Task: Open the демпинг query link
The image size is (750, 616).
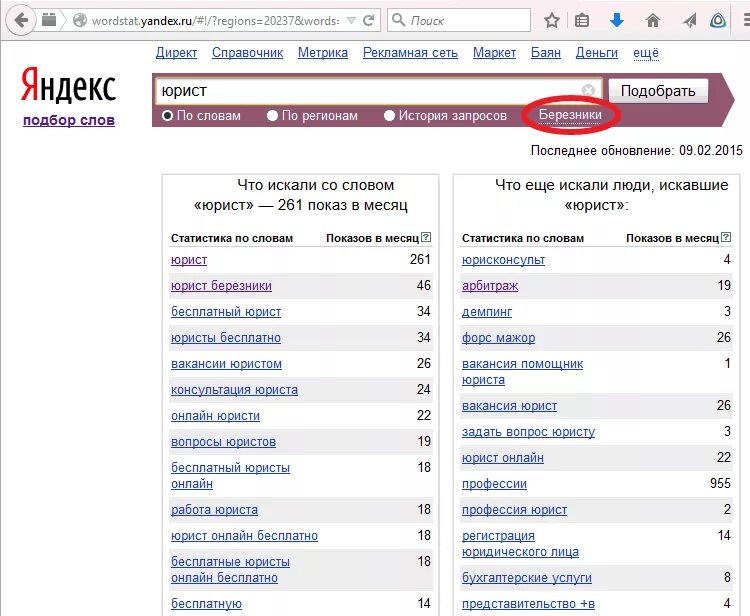Action: coord(487,312)
